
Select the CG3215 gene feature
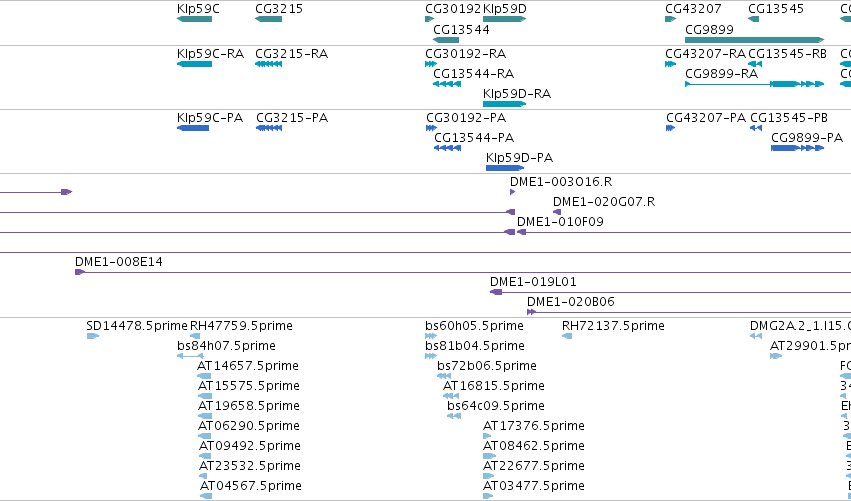click(269, 20)
